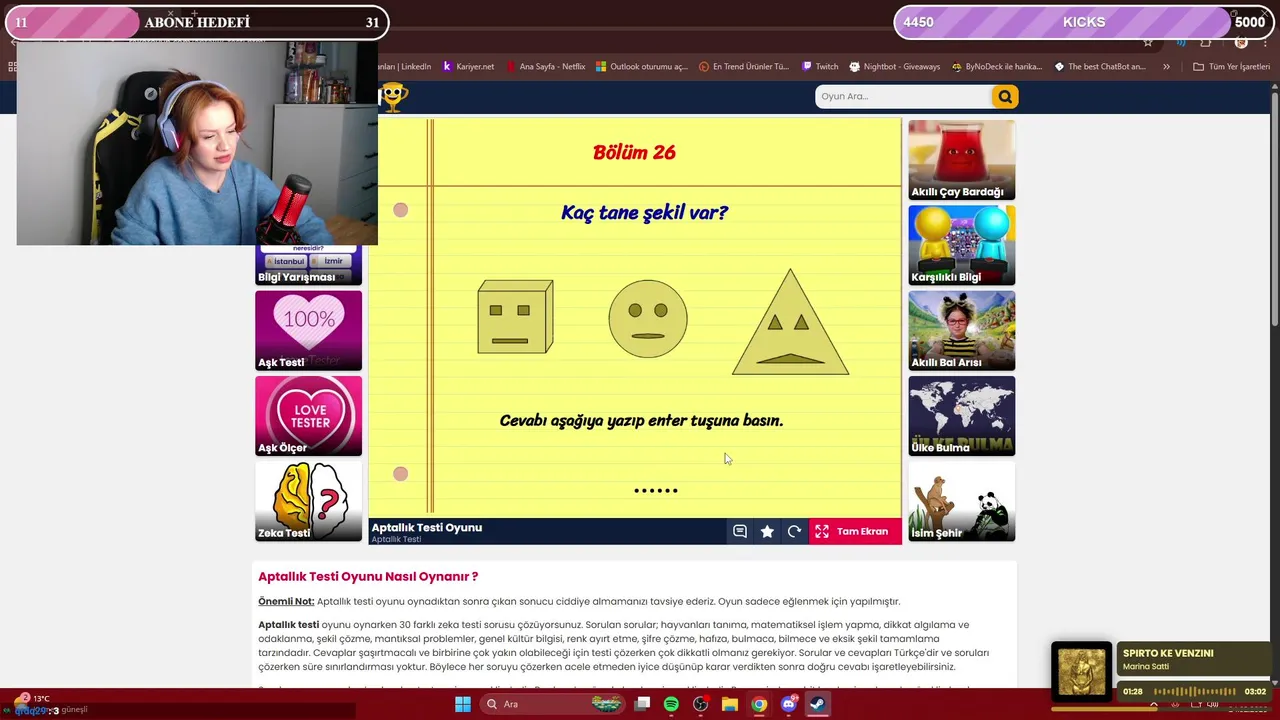Open the Akıllı Bal Arısı game thumbnail
1280x720 pixels.
coord(961,331)
